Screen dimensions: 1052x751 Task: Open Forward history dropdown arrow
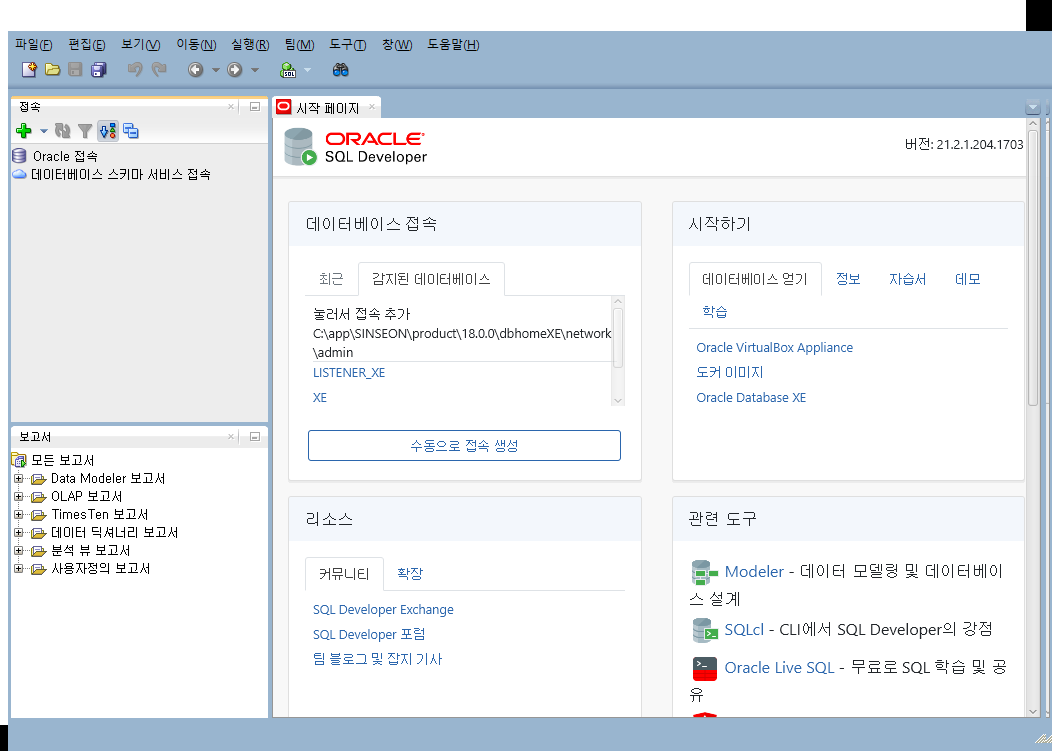254,70
